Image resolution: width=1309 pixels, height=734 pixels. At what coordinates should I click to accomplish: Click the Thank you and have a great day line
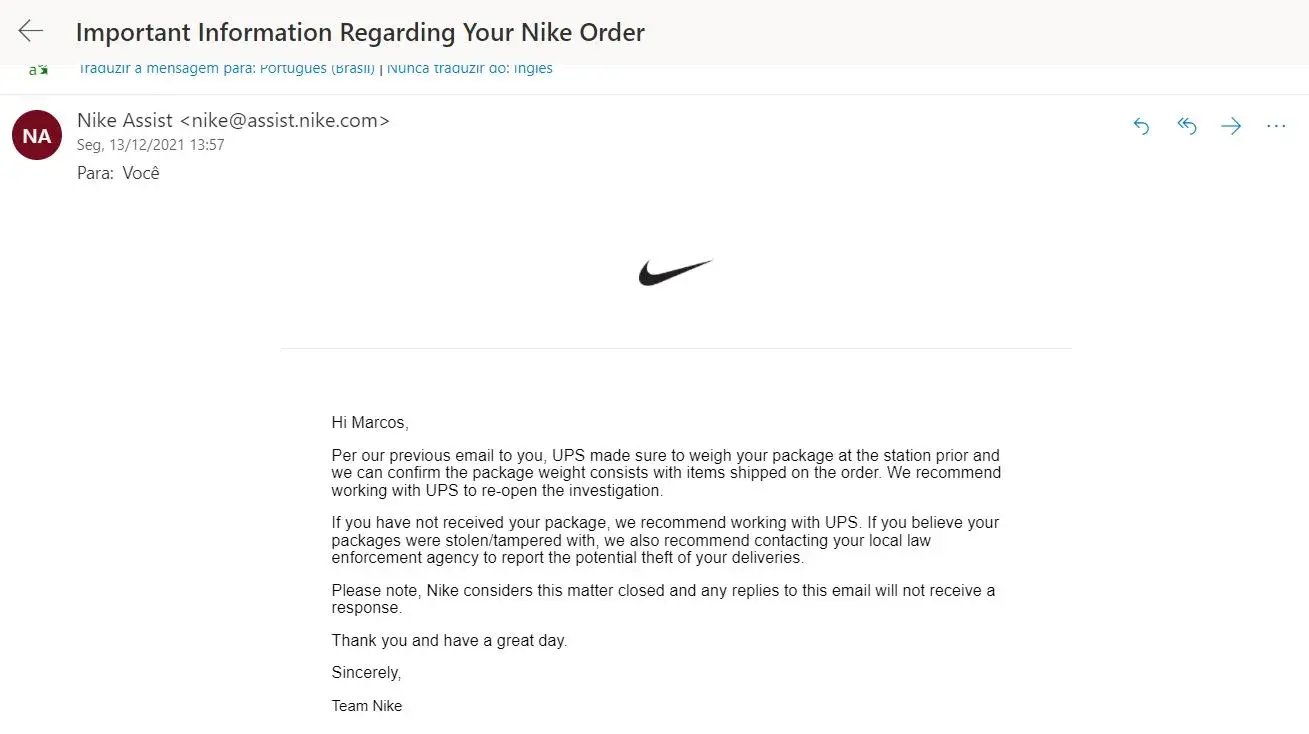pyautogui.click(x=449, y=641)
